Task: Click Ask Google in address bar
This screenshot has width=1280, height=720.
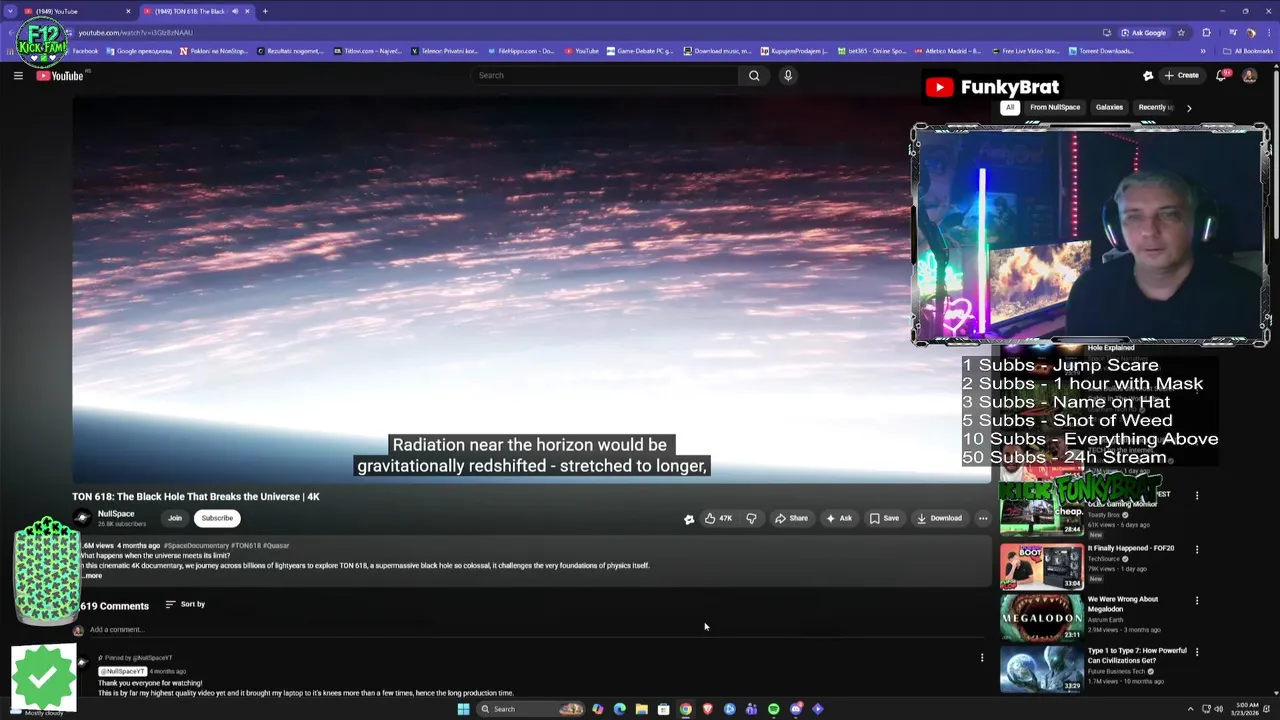Action: coord(1143,32)
